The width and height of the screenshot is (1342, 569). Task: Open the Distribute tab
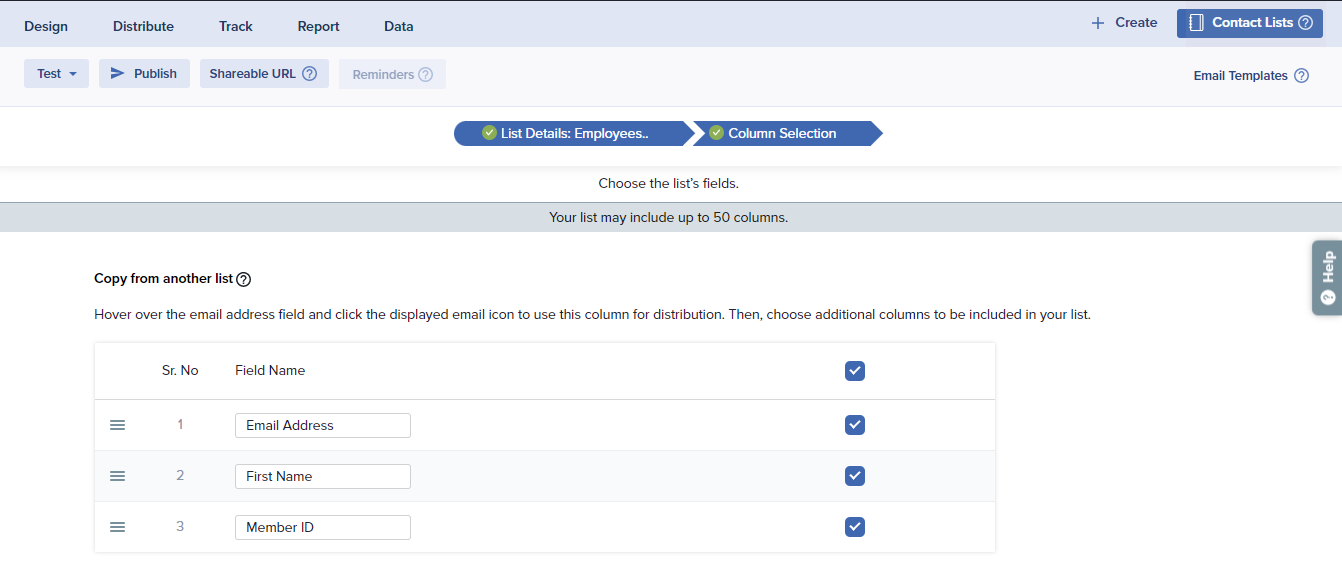(x=143, y=26)
